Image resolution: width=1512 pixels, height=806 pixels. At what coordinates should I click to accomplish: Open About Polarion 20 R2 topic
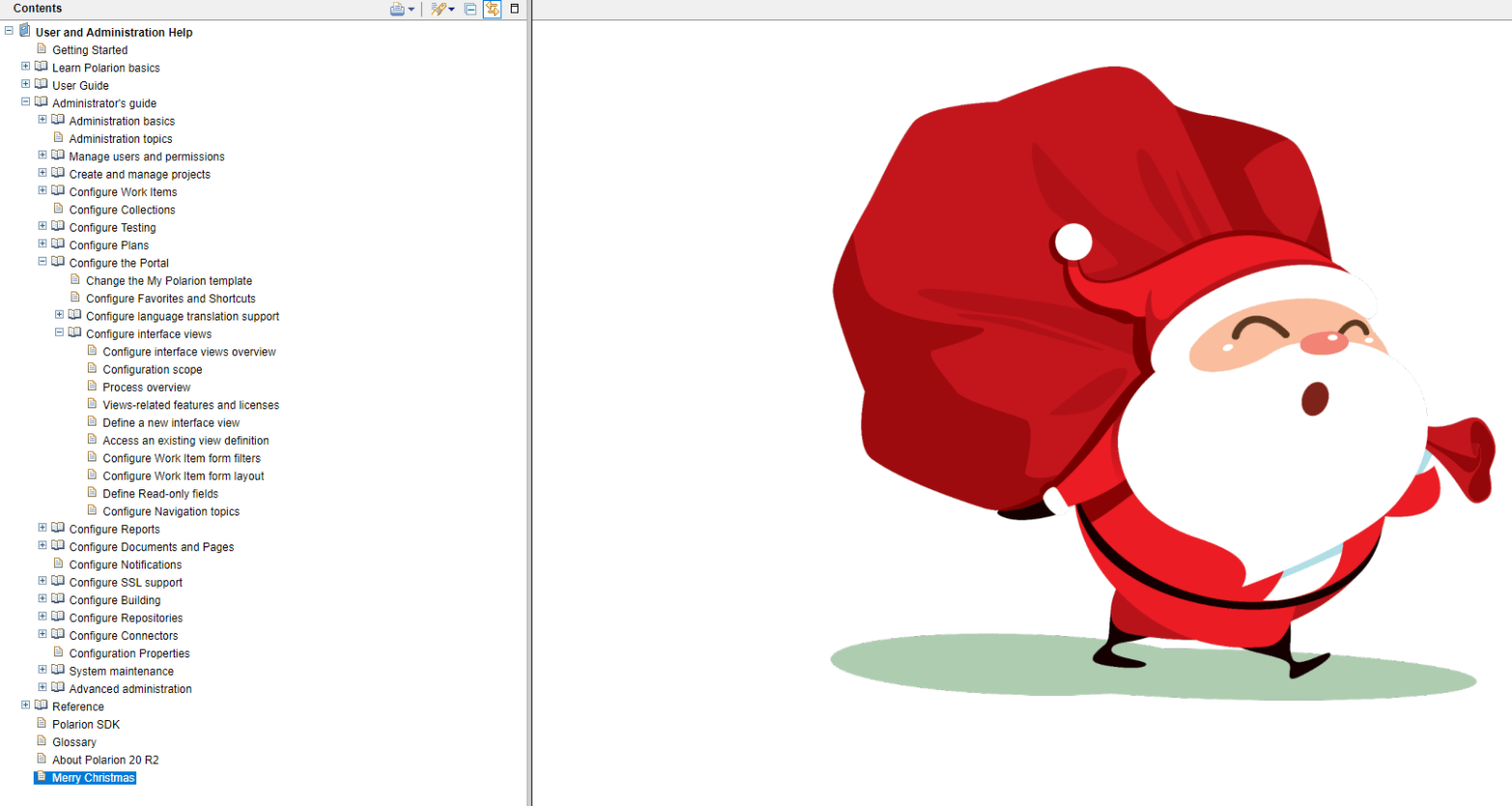(105, 760)
